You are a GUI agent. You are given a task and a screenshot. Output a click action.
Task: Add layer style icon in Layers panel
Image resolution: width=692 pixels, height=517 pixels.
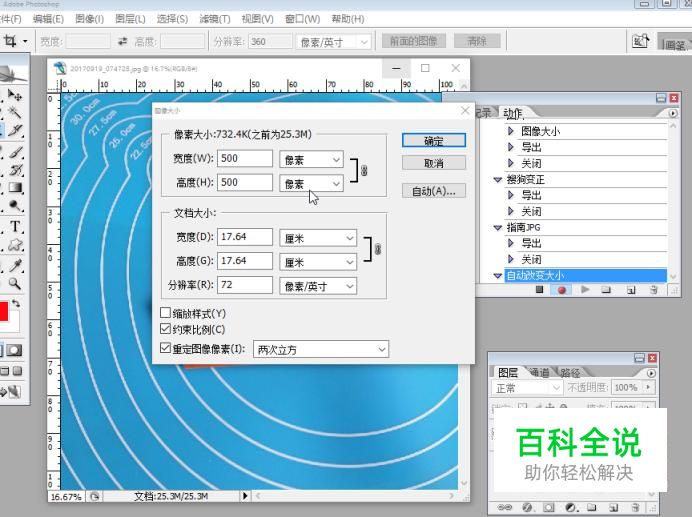pos(527,507)
